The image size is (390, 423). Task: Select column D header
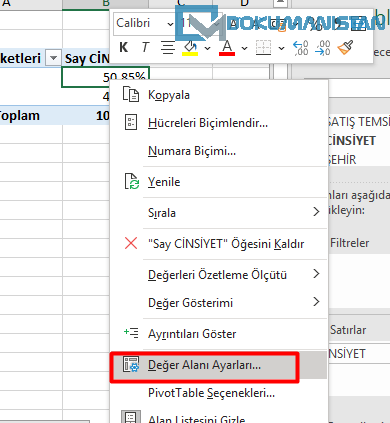[244, 4]
